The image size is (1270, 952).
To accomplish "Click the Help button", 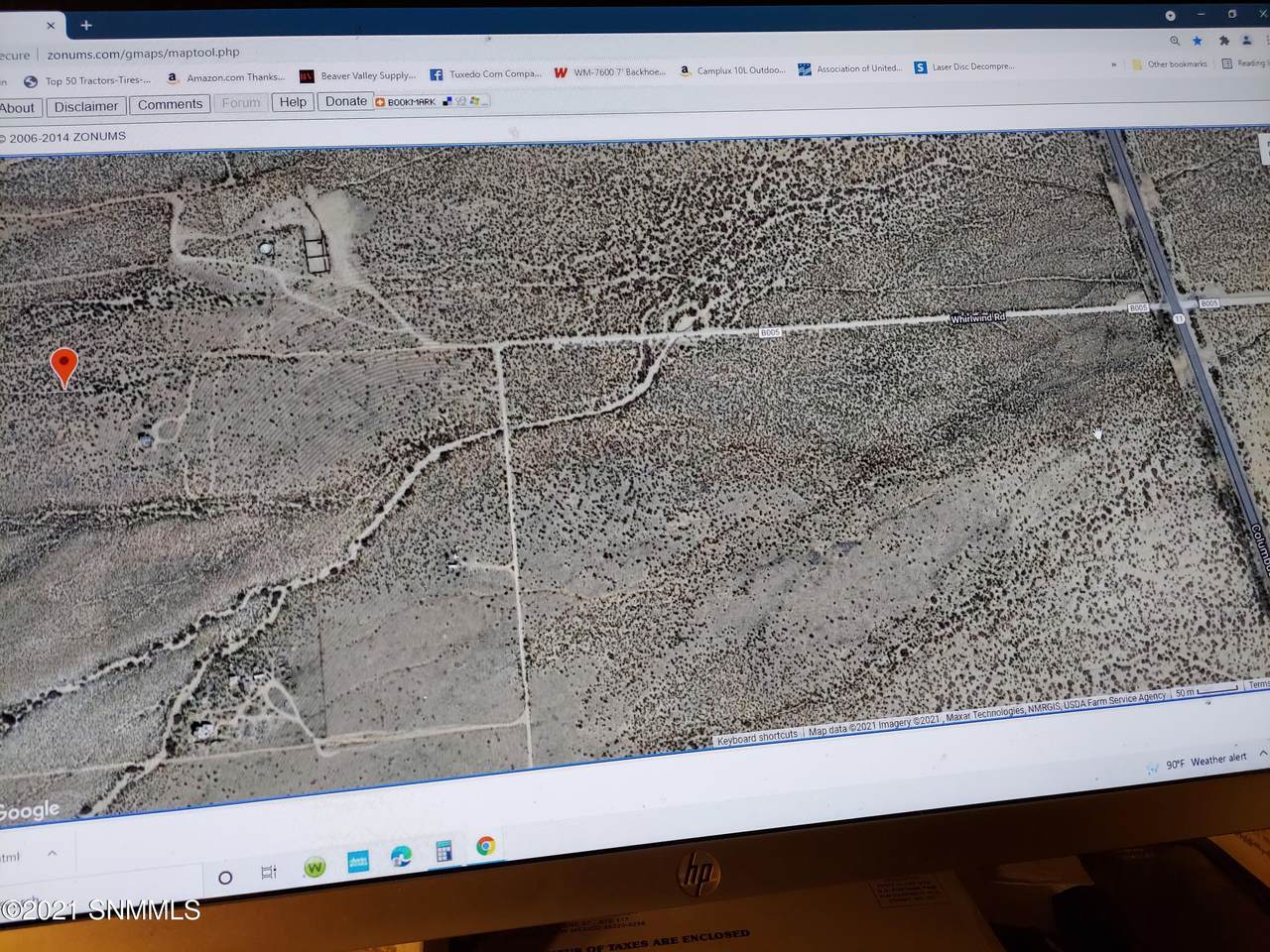I will (293, 102).
